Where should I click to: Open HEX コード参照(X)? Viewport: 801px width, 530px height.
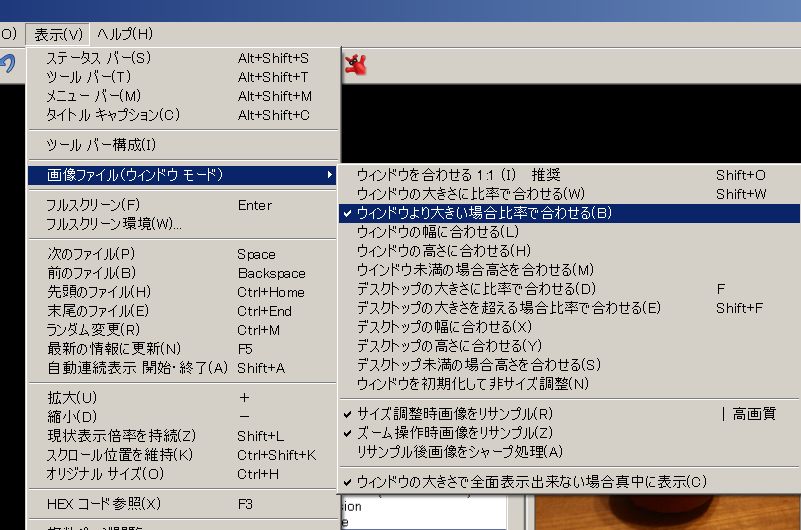pyautogui.click(x=103, y=503)
